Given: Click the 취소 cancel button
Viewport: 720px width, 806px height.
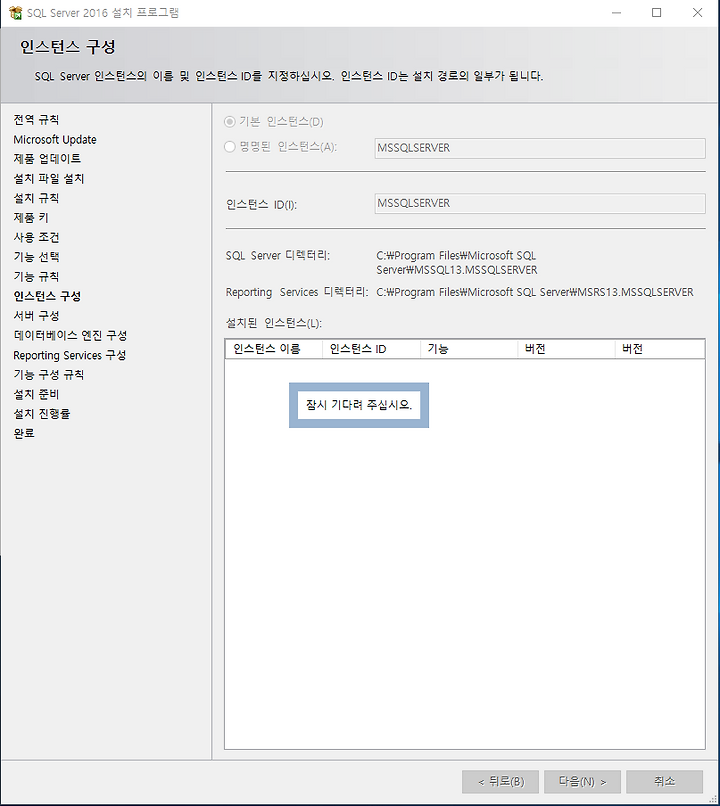Looking at the screenshot, I should [x=664, y=781].
